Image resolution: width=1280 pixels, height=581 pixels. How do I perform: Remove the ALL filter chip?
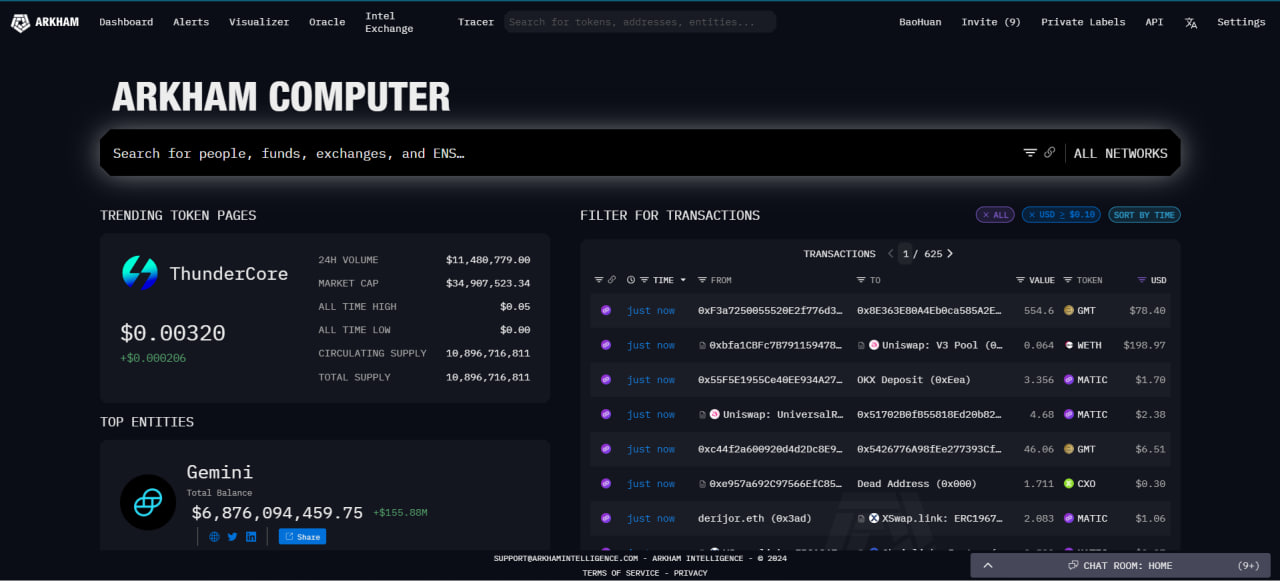pyautogui.click(x=995, y=215)
